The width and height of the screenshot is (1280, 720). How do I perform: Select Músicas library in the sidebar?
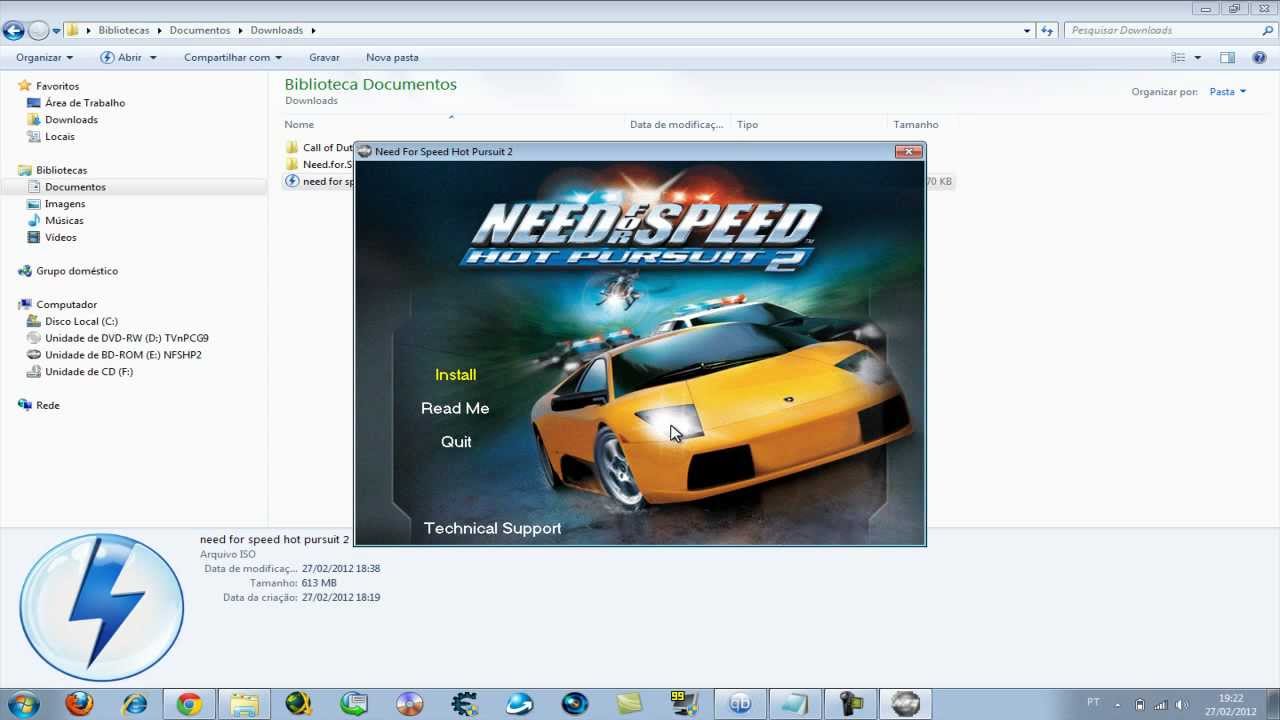[x=64, y=221]
